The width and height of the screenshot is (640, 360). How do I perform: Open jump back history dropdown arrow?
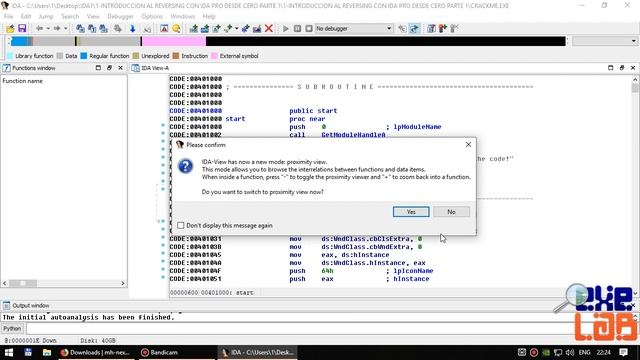point(48,29)
